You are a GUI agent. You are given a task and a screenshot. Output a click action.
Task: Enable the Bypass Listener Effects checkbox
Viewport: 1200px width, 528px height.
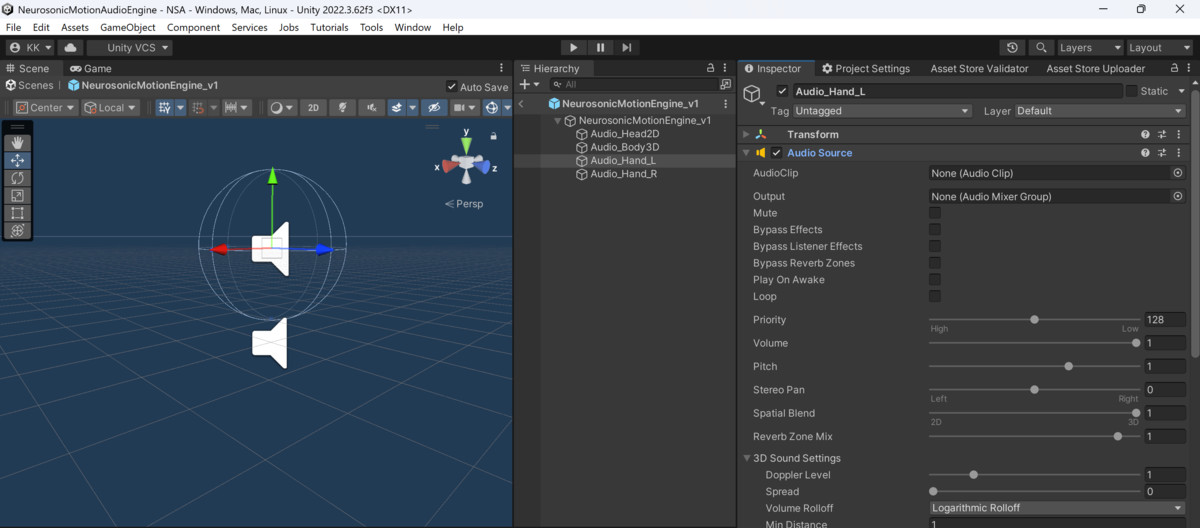coord(935,246)
